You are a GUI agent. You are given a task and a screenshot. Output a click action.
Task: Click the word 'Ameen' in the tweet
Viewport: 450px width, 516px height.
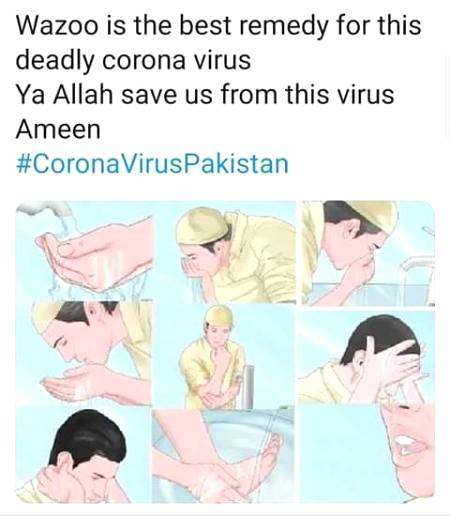point(58,129)
